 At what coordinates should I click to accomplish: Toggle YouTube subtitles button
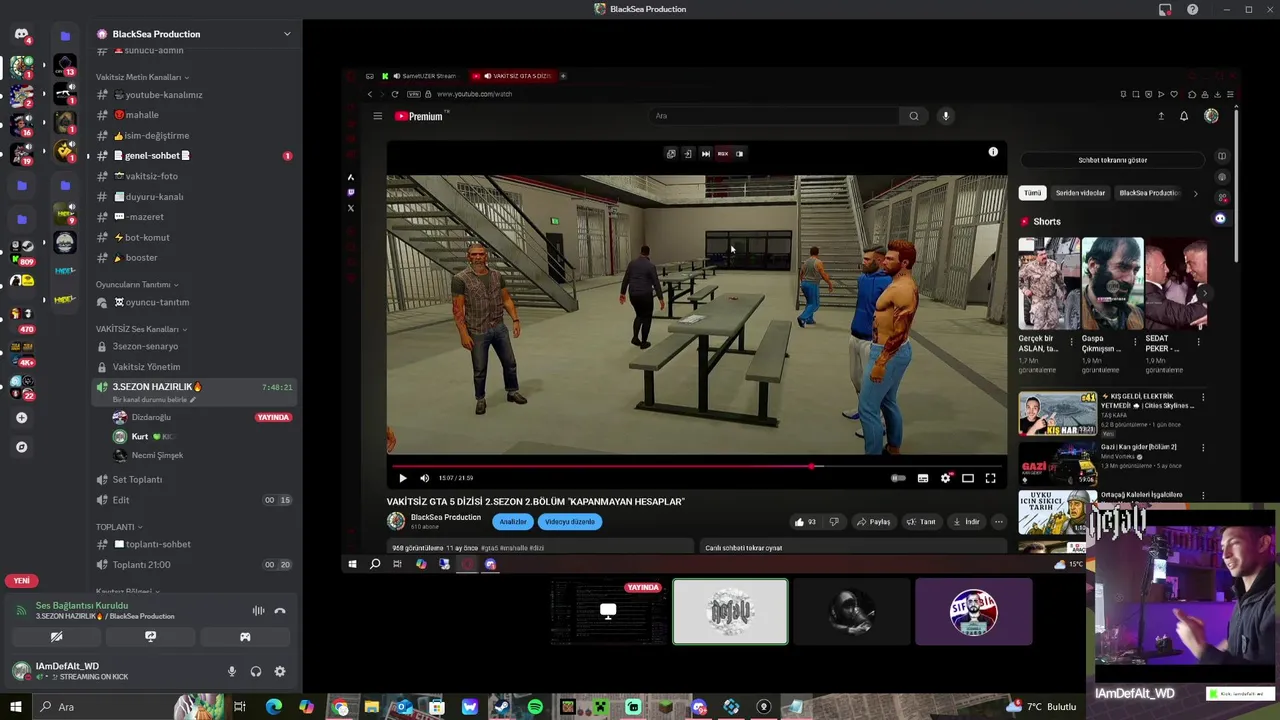(x=922, y=478)
